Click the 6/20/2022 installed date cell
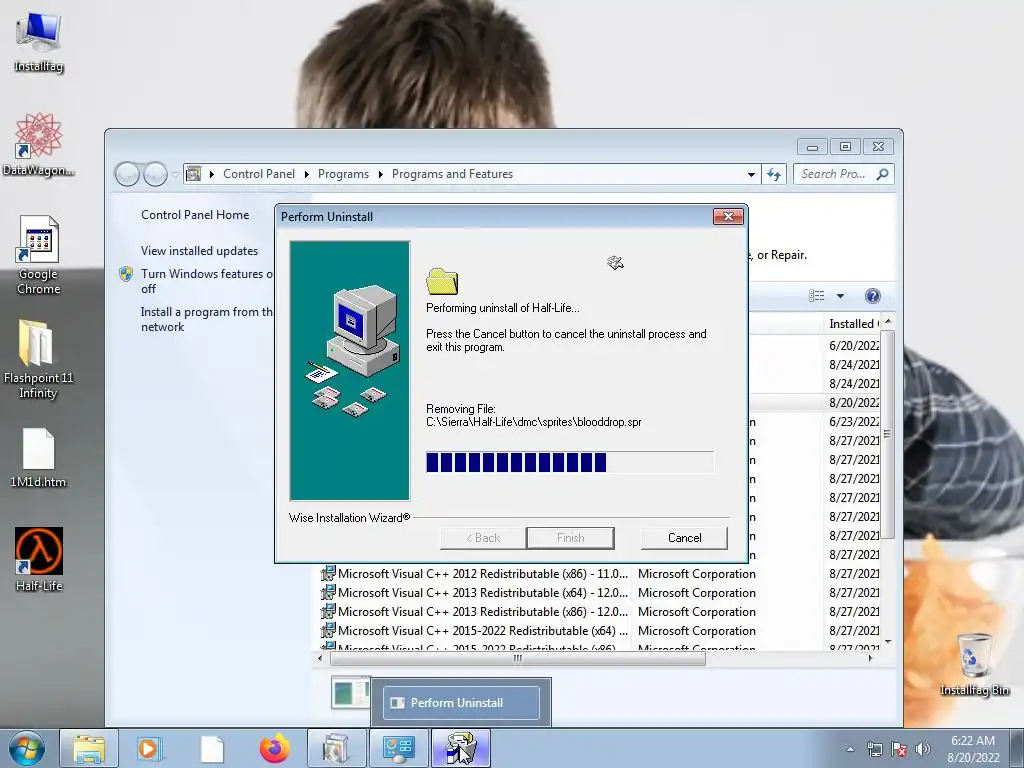Viewport: 1024px width, 768px height. coord(854,345)
